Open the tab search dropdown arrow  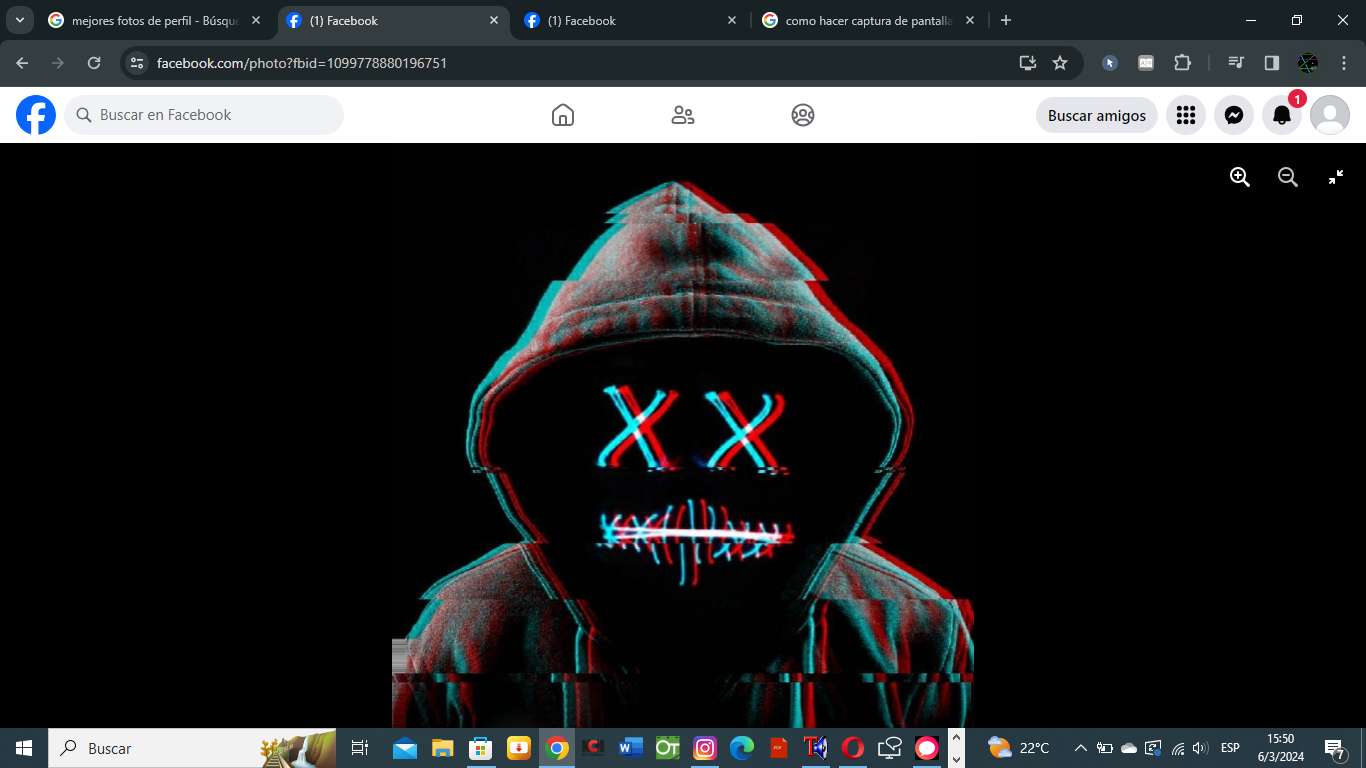click(20, 20)
